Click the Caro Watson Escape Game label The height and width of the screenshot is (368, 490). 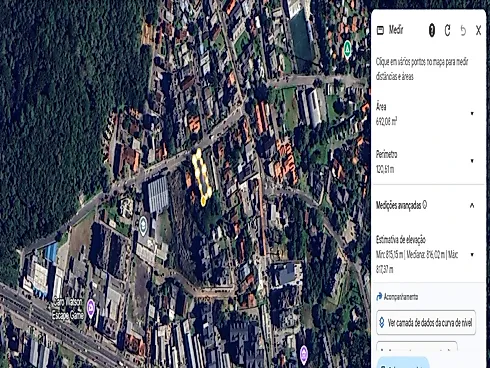click(68, 308)
